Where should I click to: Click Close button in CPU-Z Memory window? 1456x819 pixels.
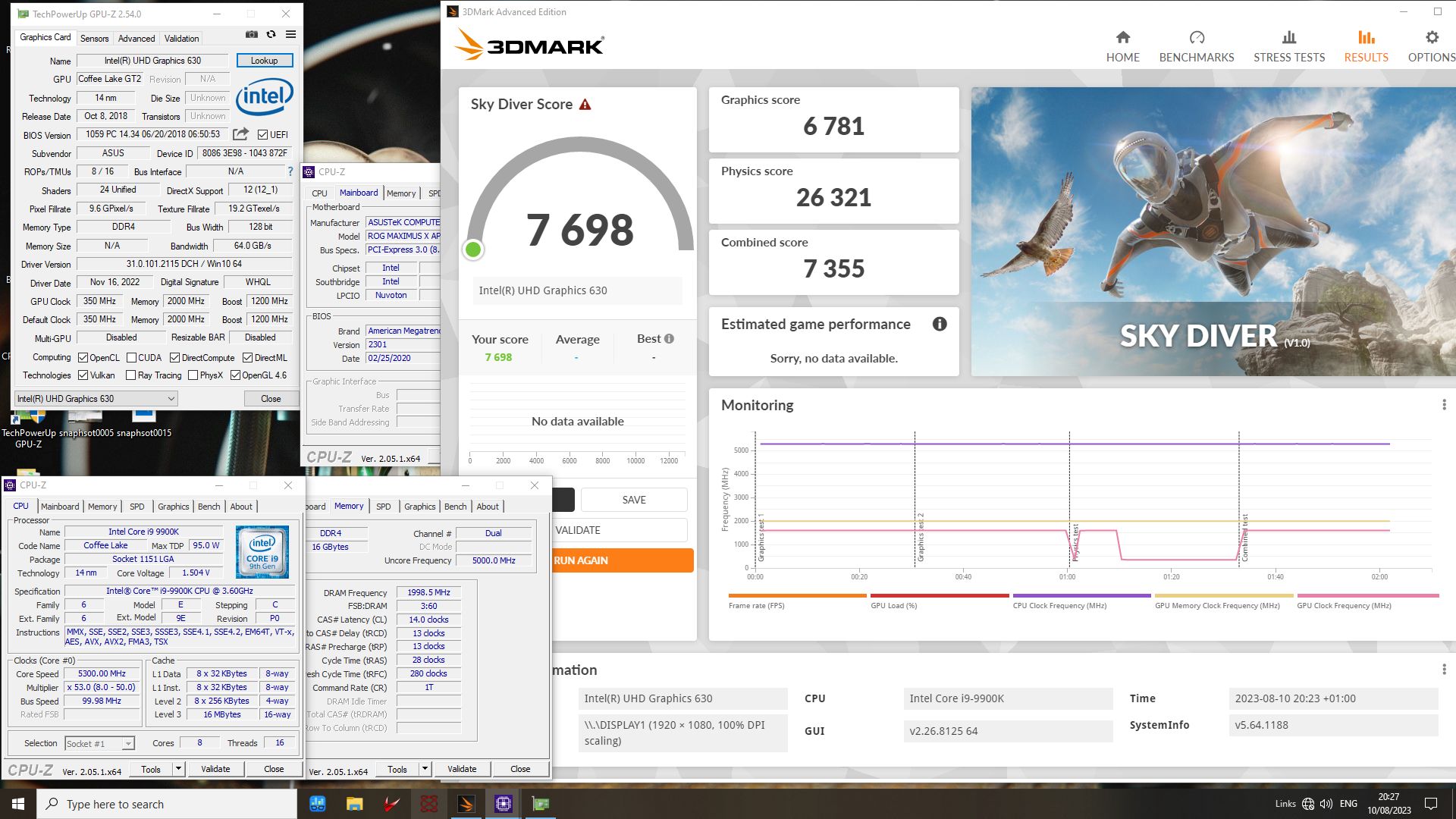click(520, 769)
